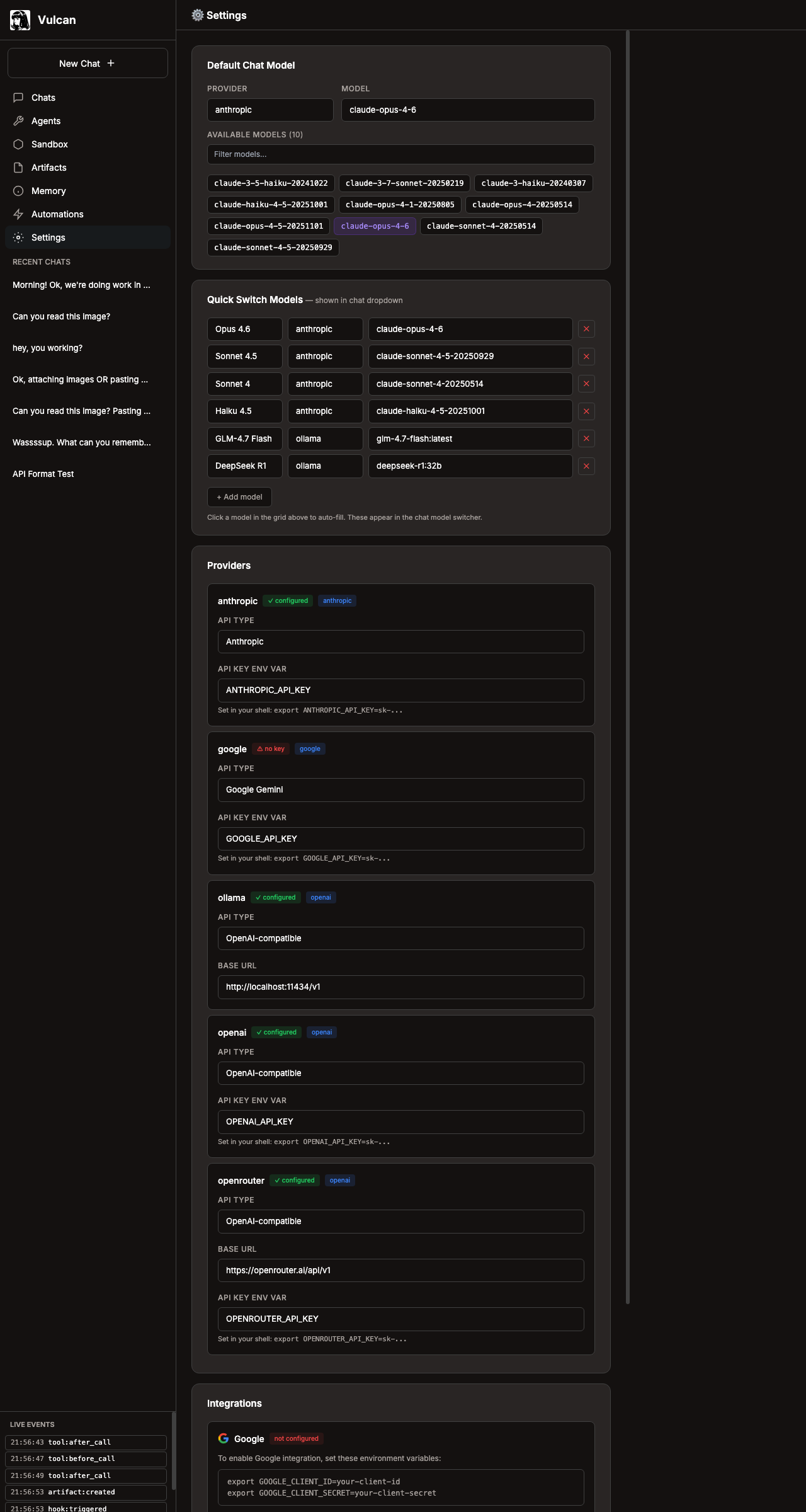The image size is (806, 1512).
Task: Remove the DeepSeek R1 quick switch row
Action: 586,466
